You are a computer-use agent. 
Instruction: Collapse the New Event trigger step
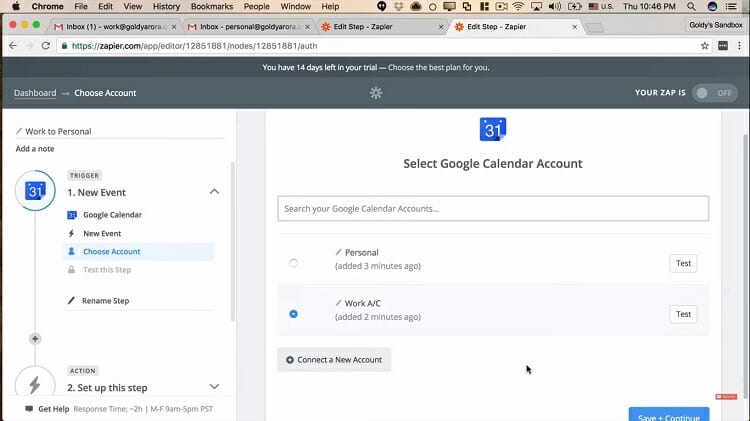(214, 192)
